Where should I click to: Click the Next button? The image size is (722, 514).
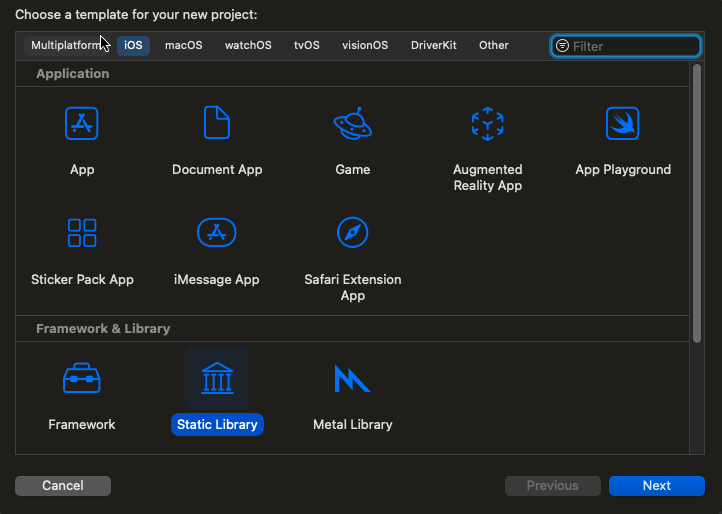(657, 486)
